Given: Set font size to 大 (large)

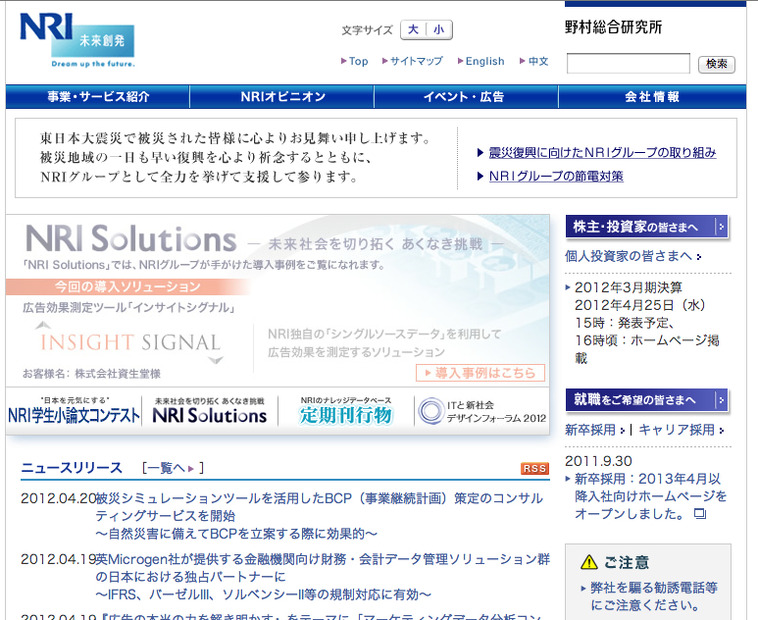Looking at the screenshot, I should 413,30.
